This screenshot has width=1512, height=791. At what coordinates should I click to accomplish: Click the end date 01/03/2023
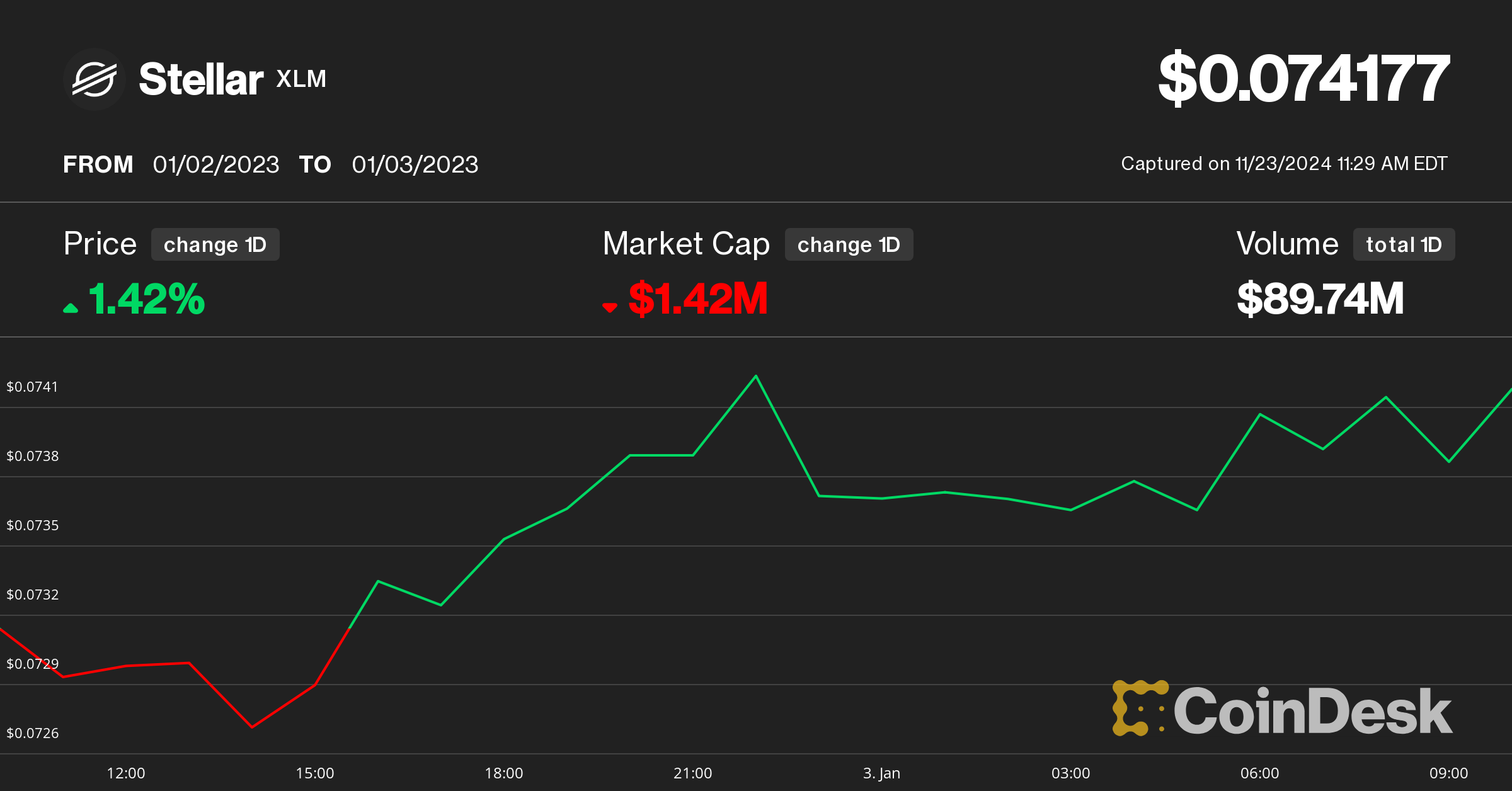[x=415, y=164]
